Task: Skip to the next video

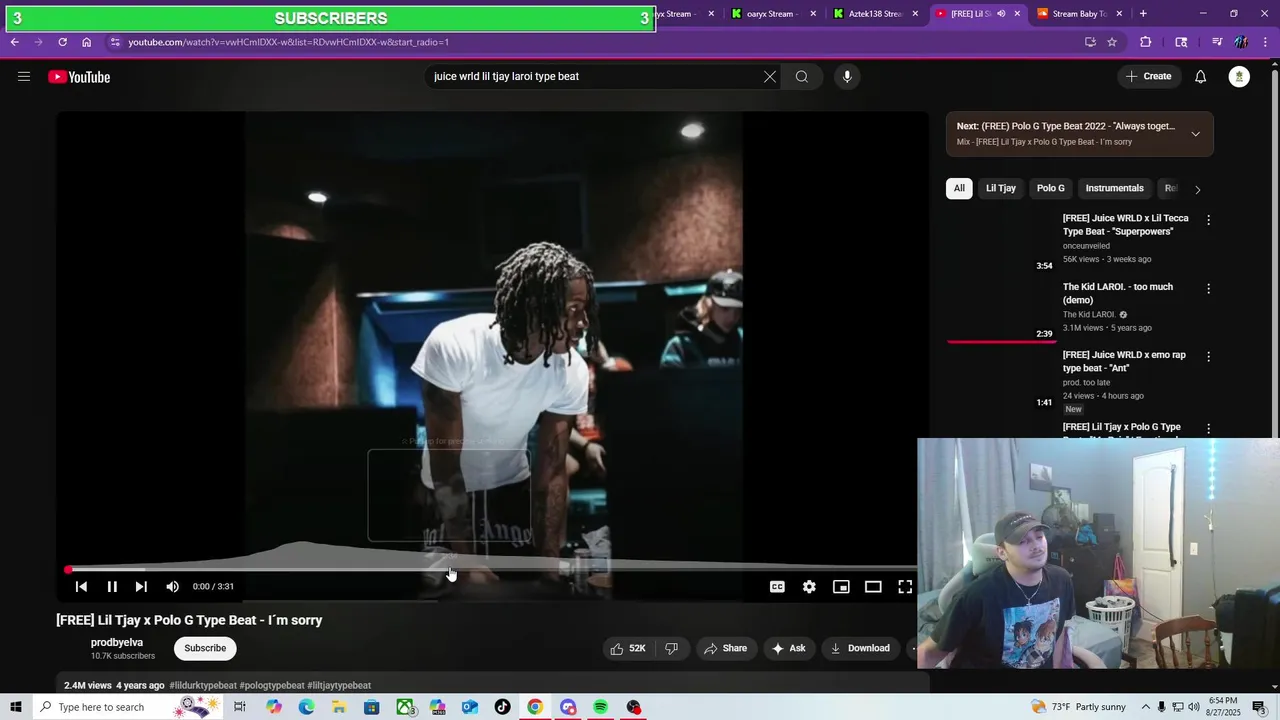Action: pyautogui.click(x=141, y=587)
